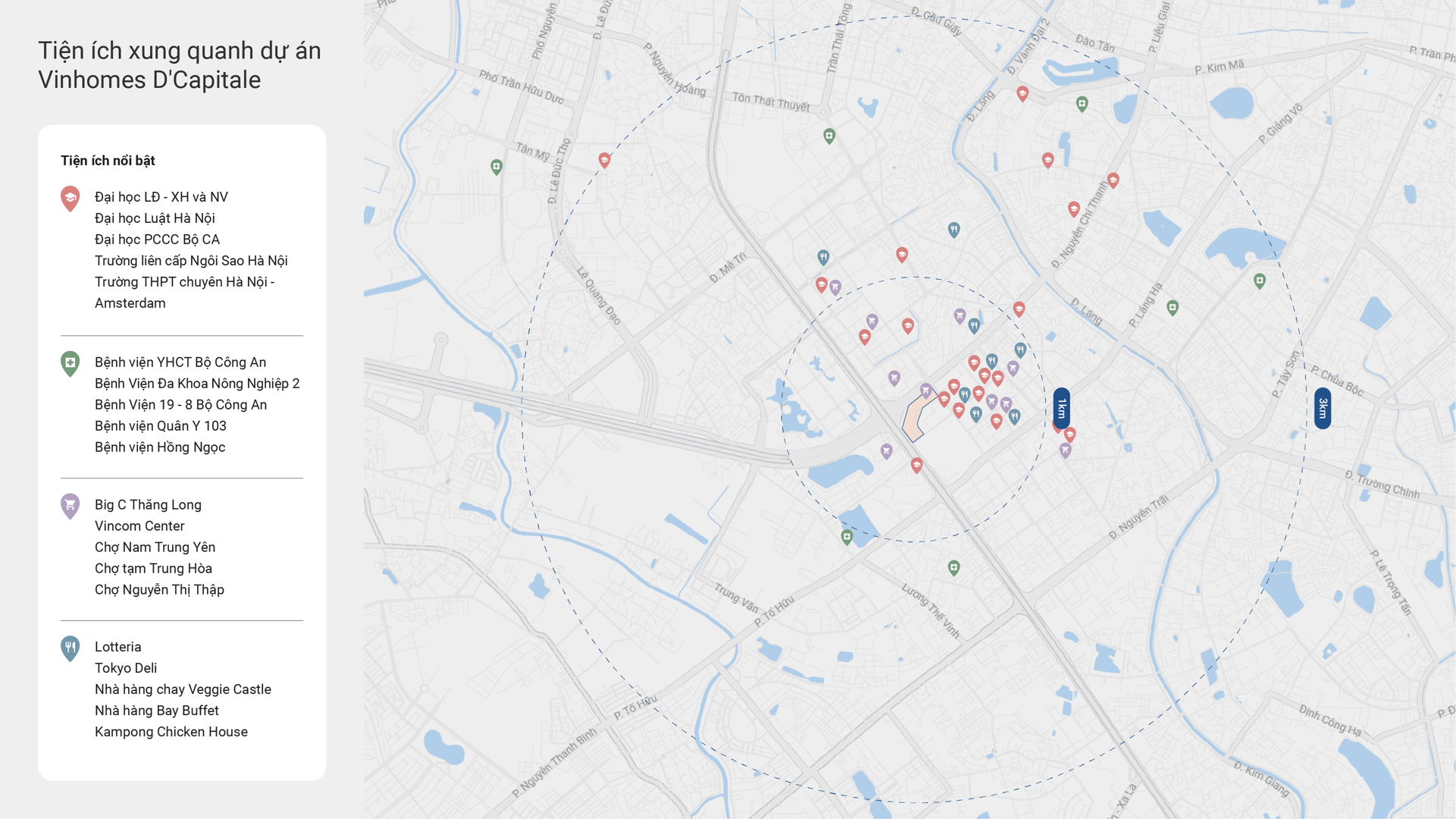Click the highlighted Vinhomes D'Capitale project plot

917,417
